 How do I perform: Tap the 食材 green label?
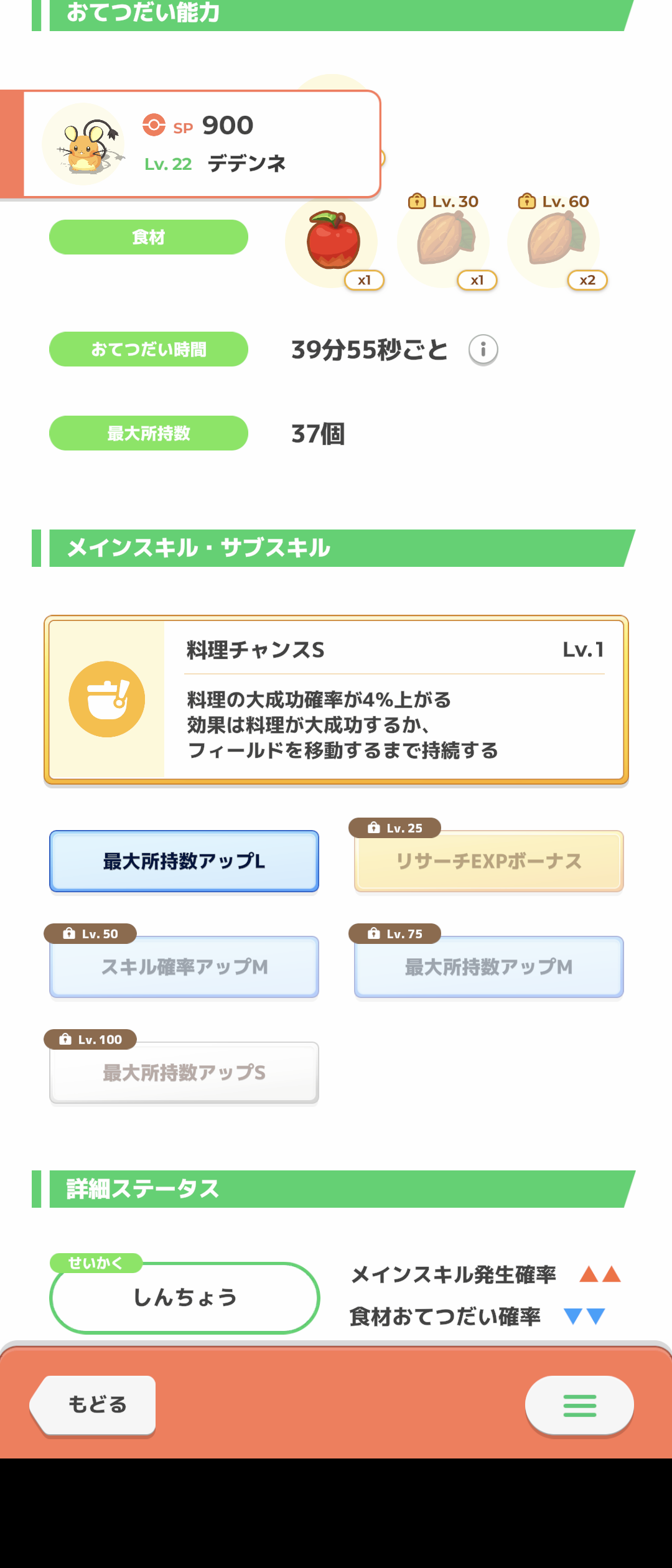coord(149,237)
